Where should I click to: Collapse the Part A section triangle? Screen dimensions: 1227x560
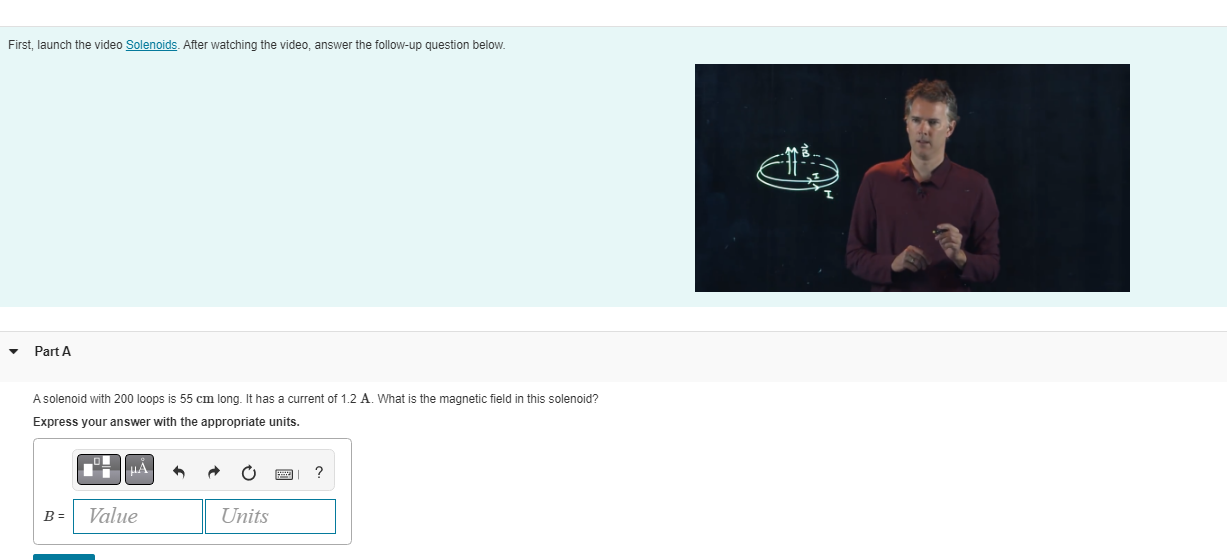[x=13, y=351]
